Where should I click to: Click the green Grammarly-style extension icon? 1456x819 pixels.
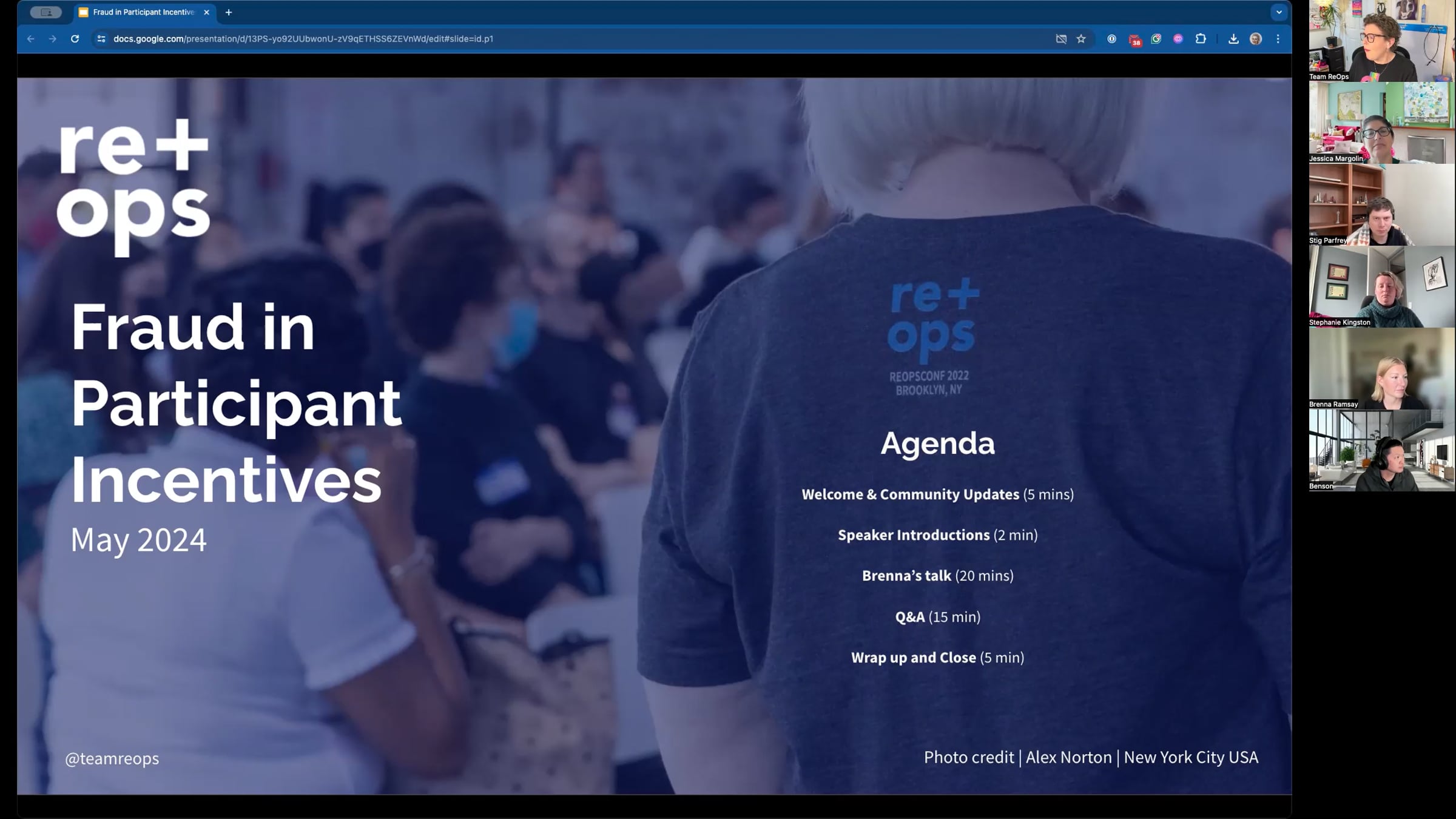1156,39
